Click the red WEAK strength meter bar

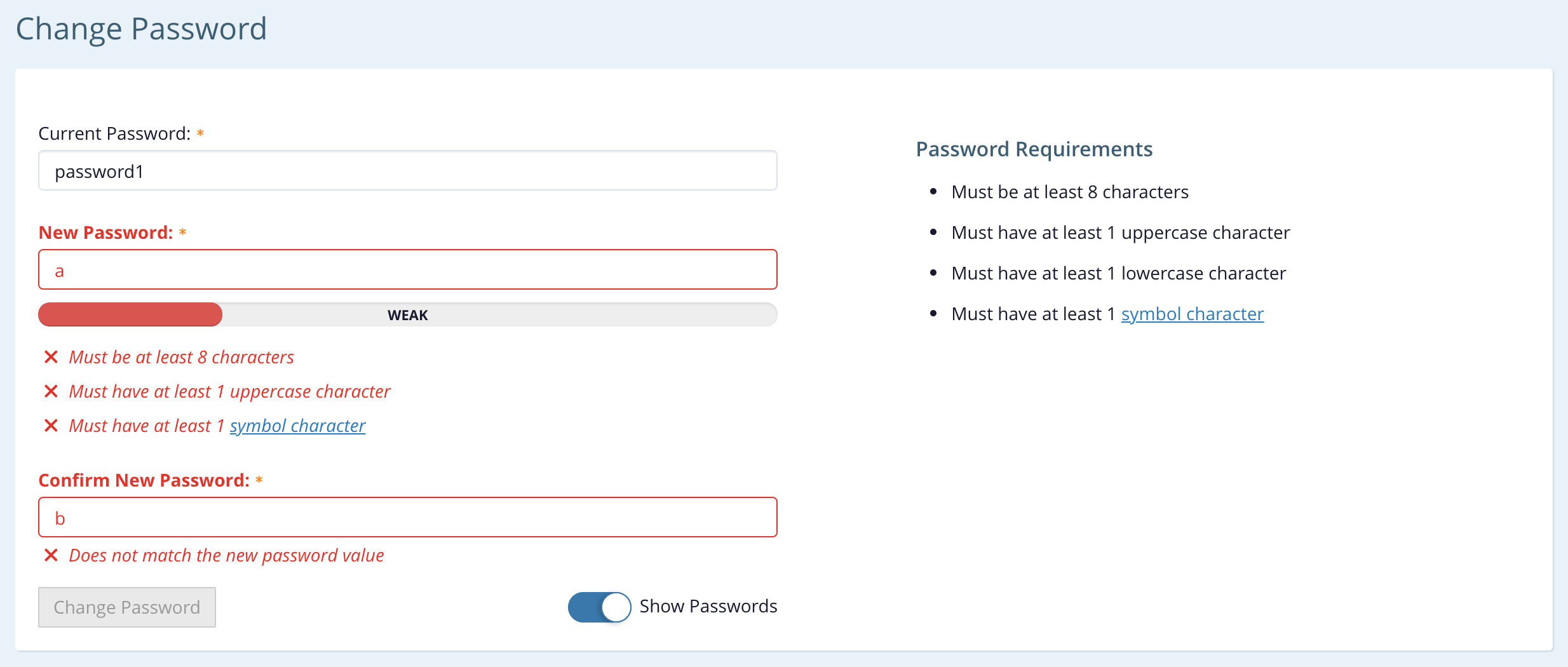tap(130, 314)
